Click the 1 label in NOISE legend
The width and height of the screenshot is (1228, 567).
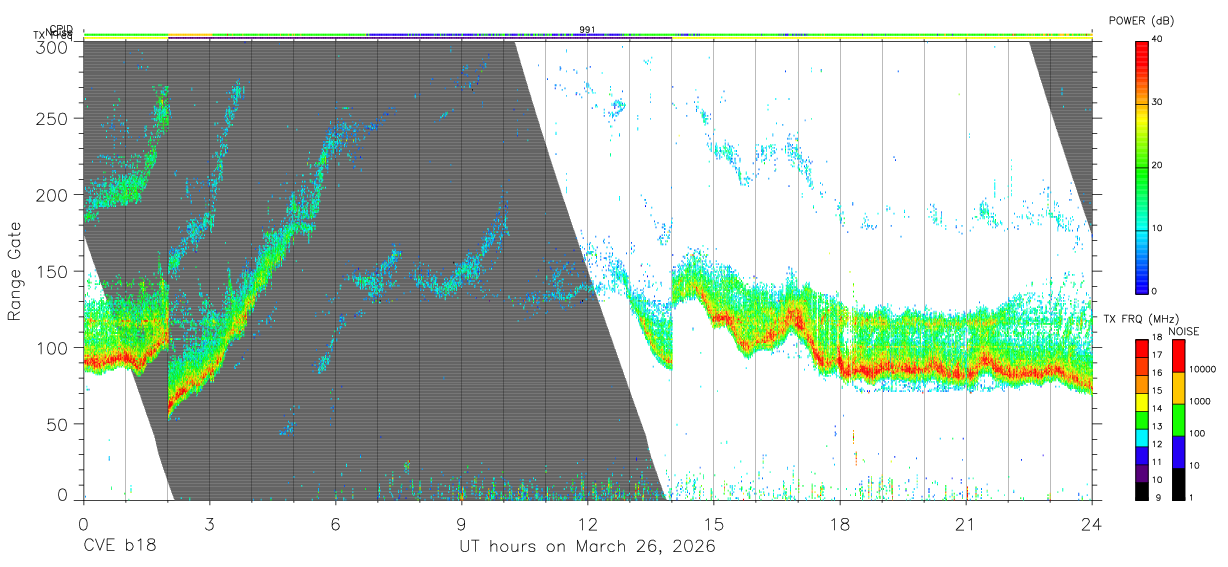click(1192, 497)
